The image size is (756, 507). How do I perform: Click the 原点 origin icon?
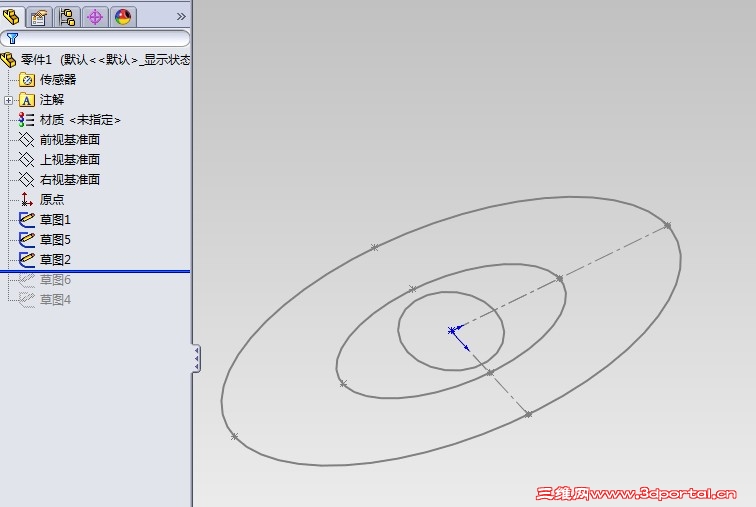click(27, 200)
